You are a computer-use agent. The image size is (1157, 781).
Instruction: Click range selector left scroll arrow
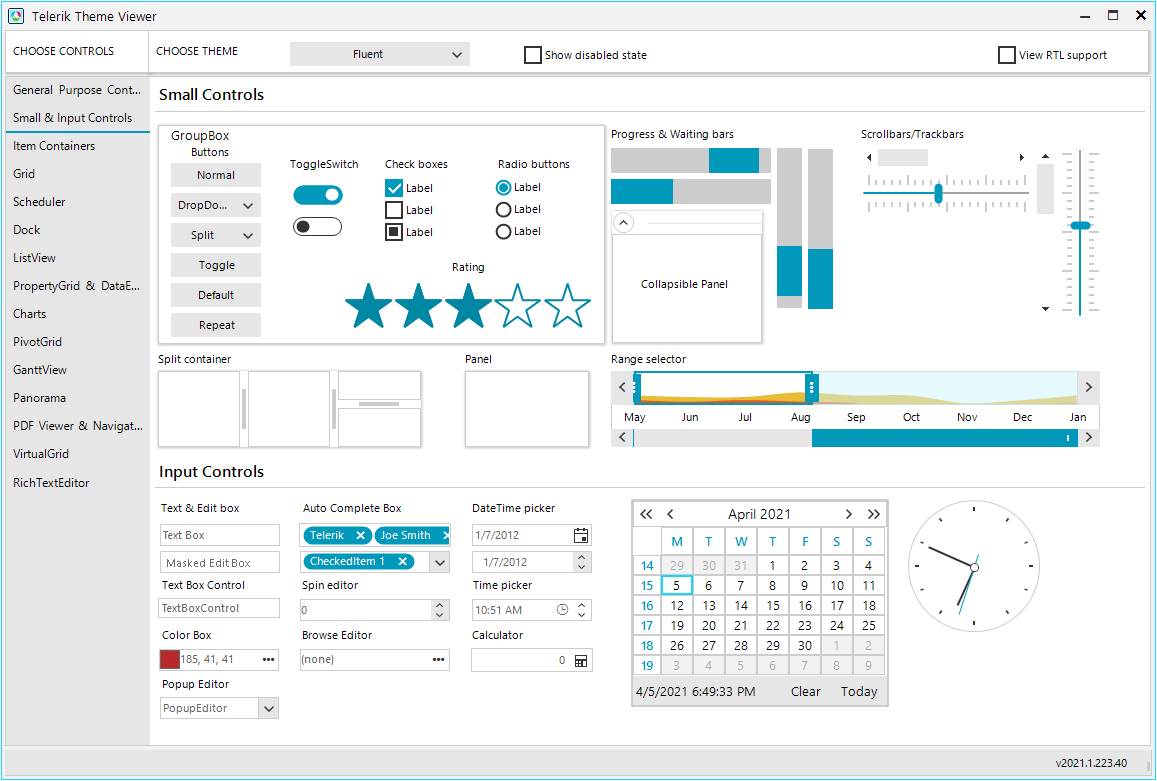(x=622, y=387)
